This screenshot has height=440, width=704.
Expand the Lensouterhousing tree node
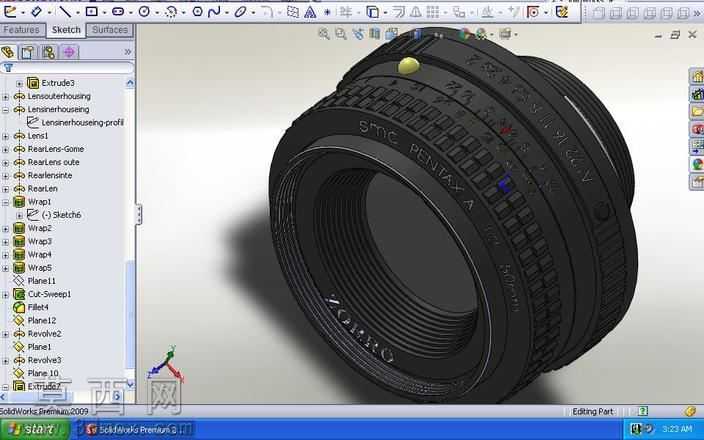click(x=5, y=97)
